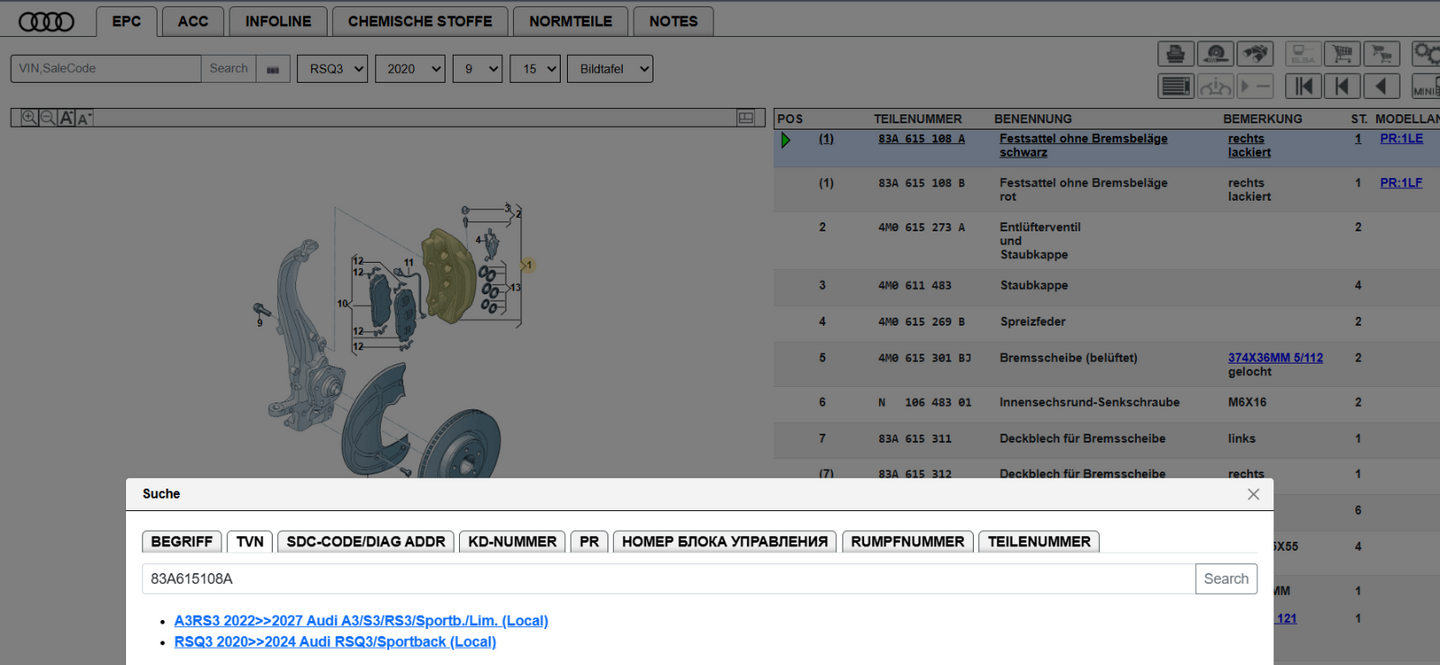
Task: Open the NOTES tab
Action: [x=673, y=21]
